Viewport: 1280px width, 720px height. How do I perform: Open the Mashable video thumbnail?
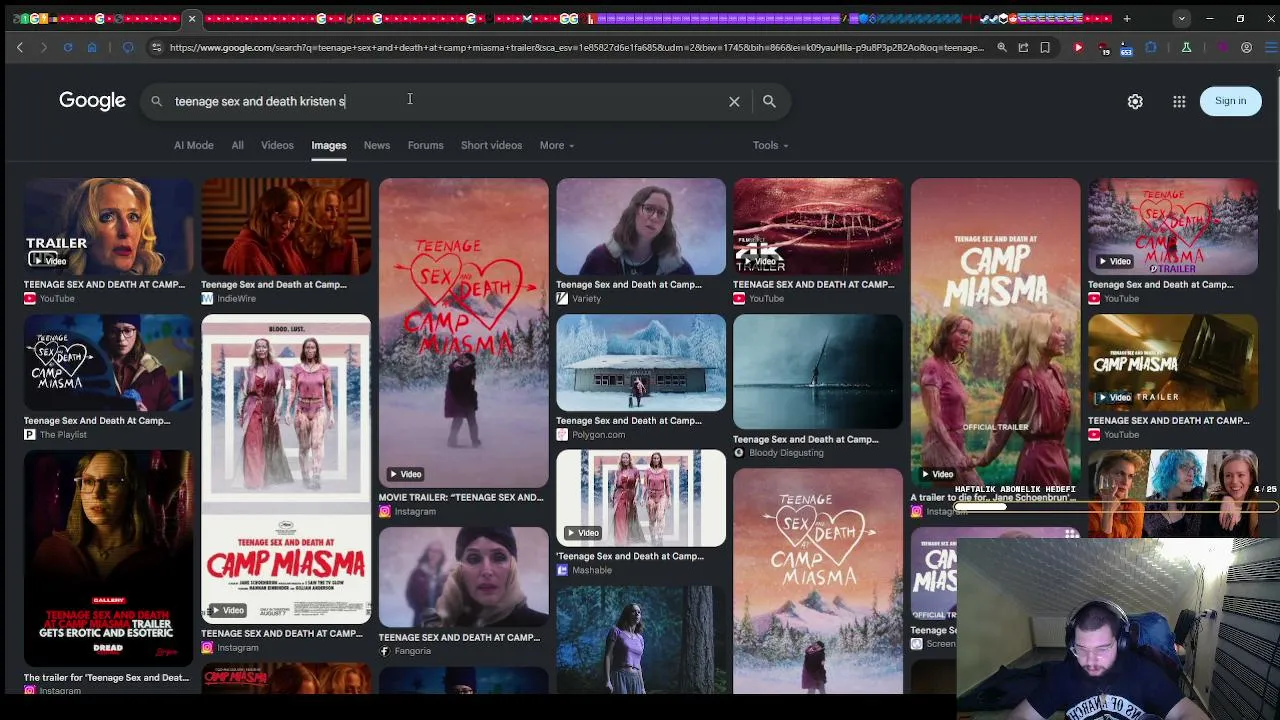click(x=641, y=498)
